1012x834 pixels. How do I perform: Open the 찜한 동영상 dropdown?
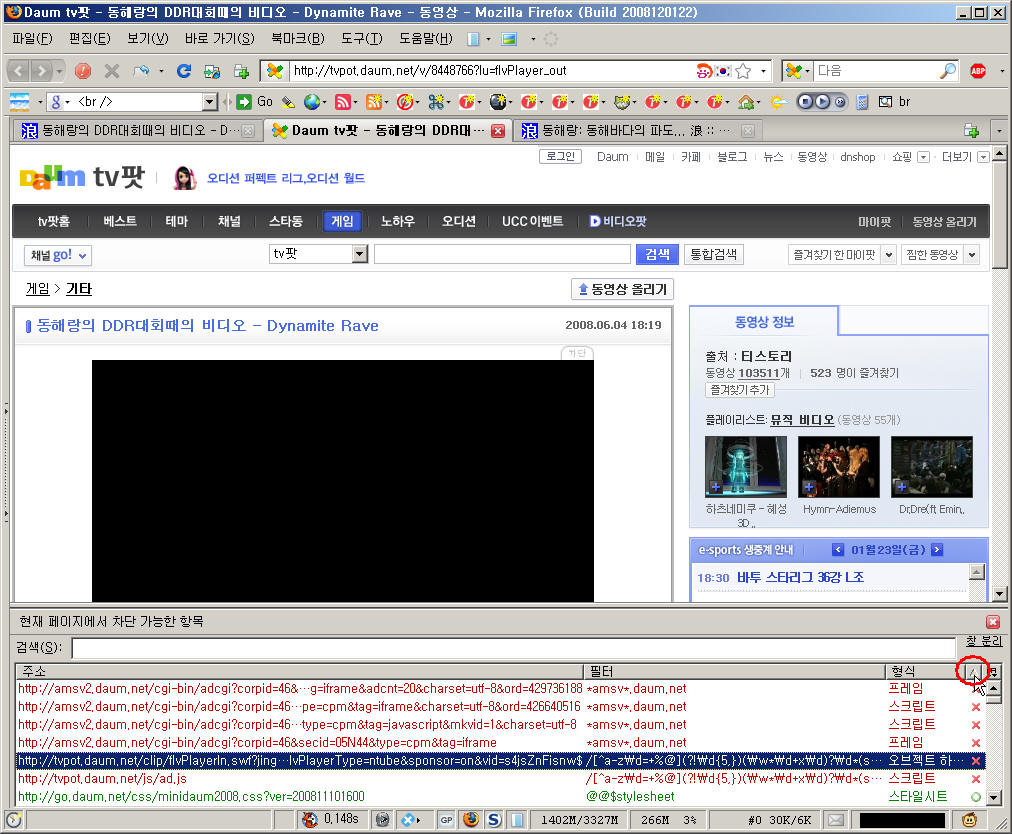point(972,254)
